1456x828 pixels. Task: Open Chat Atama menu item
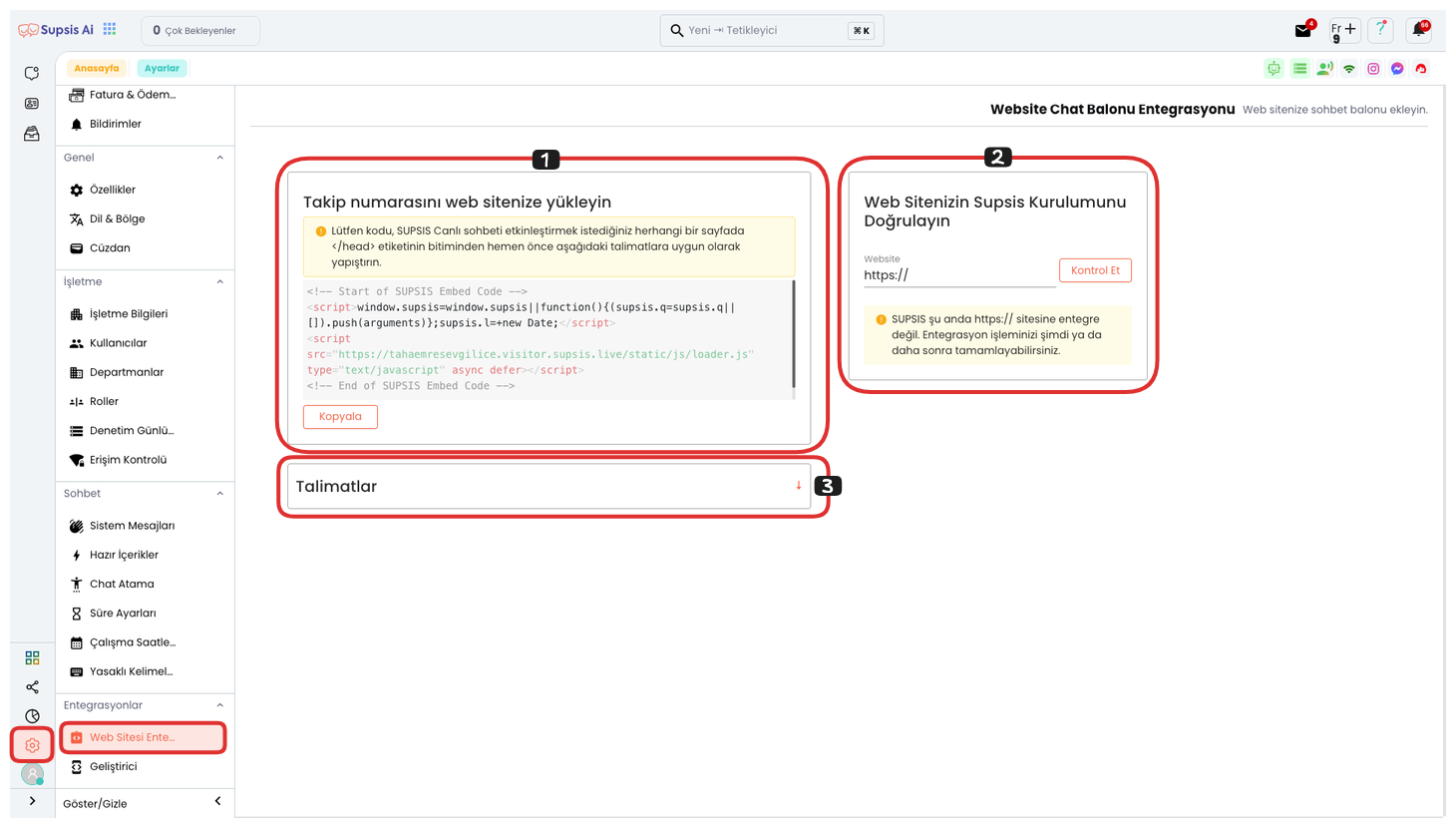(145, 585)
